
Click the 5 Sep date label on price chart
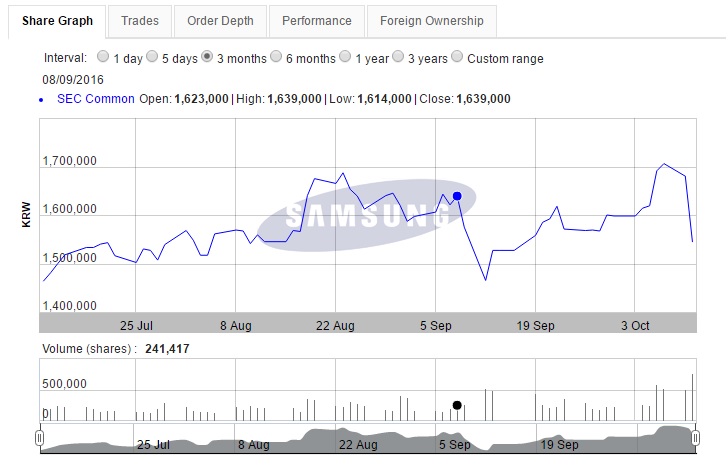pos(436,325)
